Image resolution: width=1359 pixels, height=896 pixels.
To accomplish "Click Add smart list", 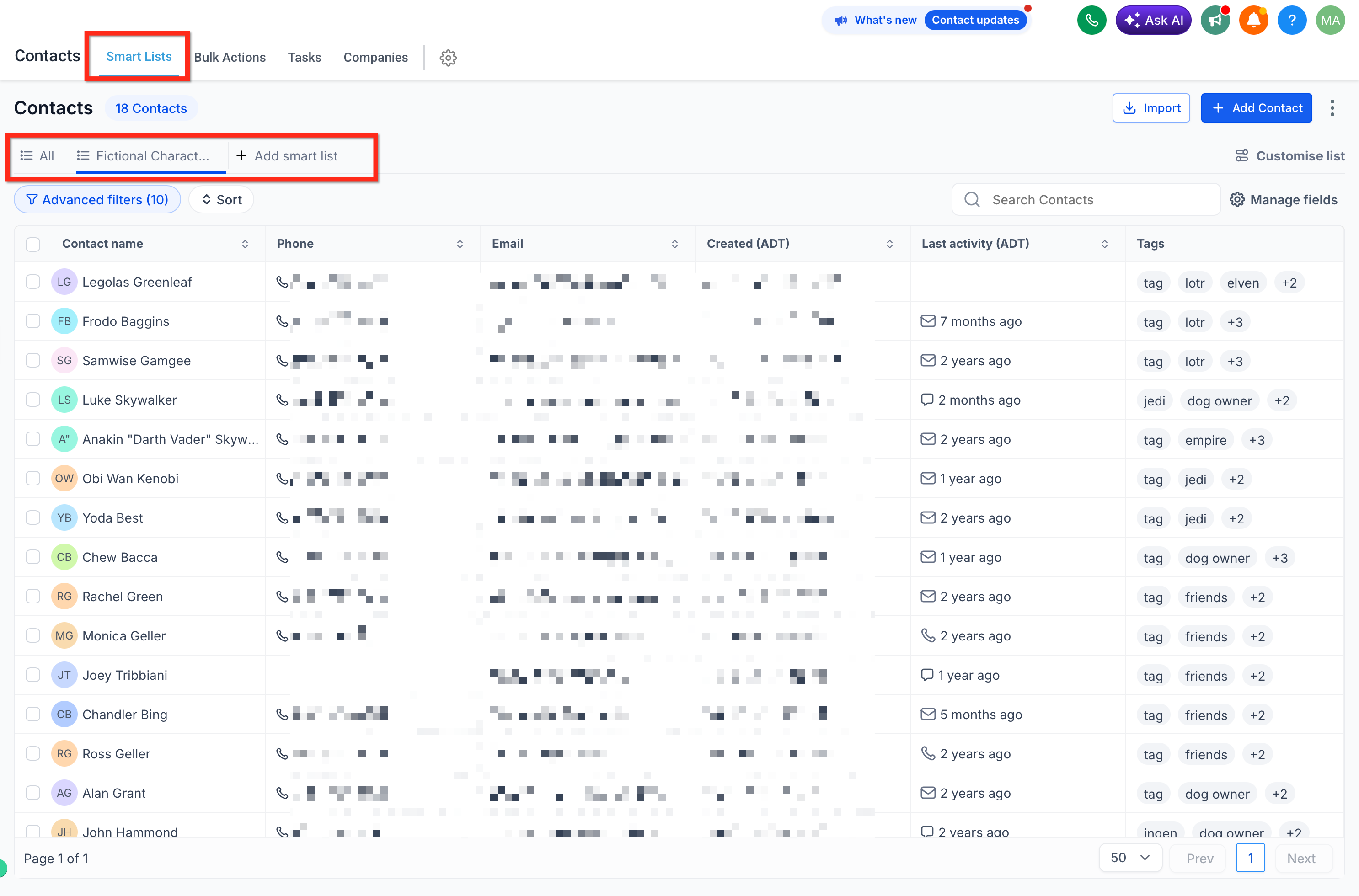I will pyautogui.click(x=287, y=156).
